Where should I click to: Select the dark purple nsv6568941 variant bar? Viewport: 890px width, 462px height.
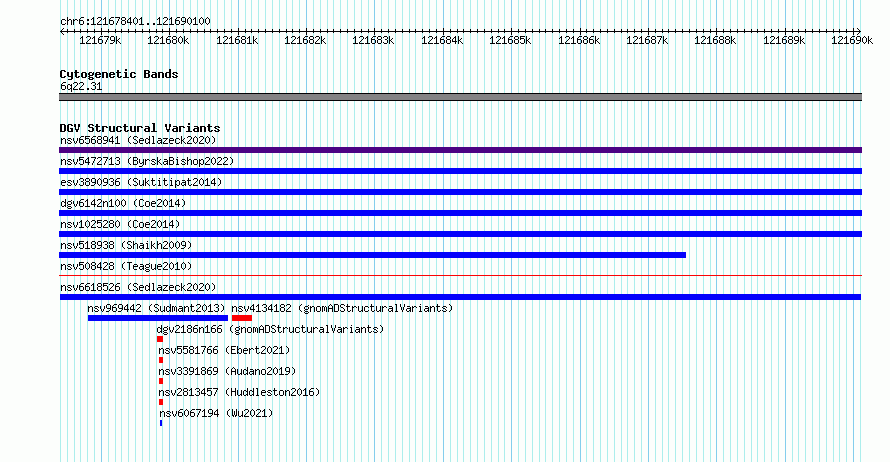pyautogui.click(x=460, y=150)
